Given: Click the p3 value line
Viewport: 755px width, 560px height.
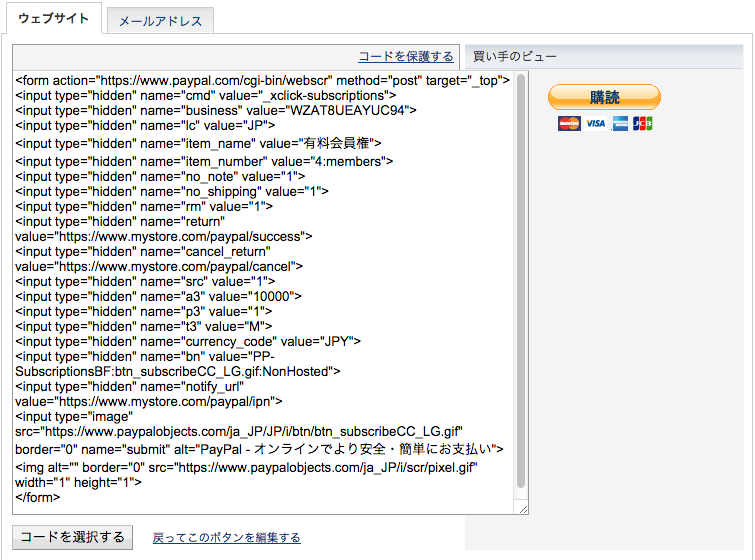Looking at the screenshot, I should [143, 311].
